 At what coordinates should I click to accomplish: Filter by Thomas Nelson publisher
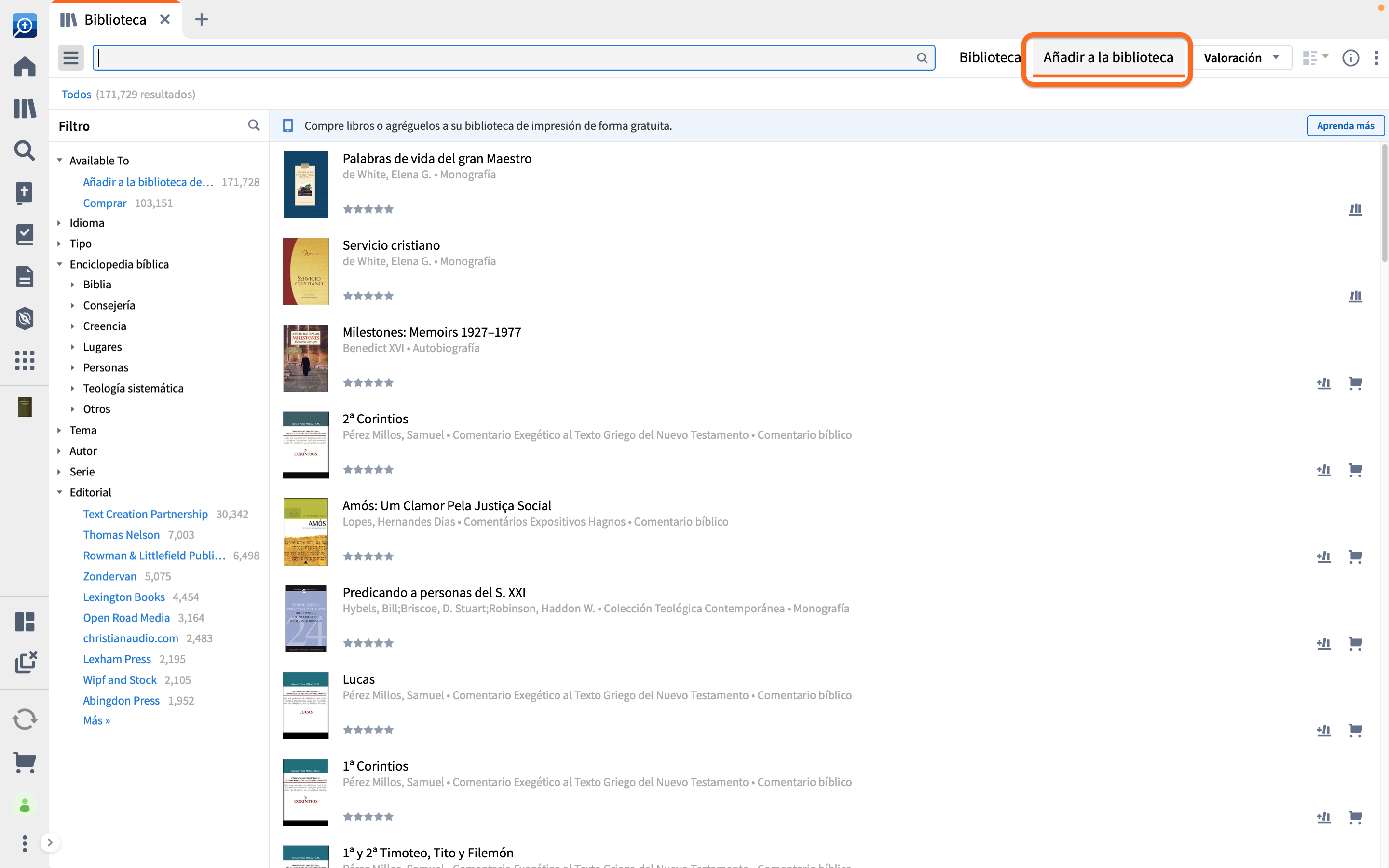[121, 534]
